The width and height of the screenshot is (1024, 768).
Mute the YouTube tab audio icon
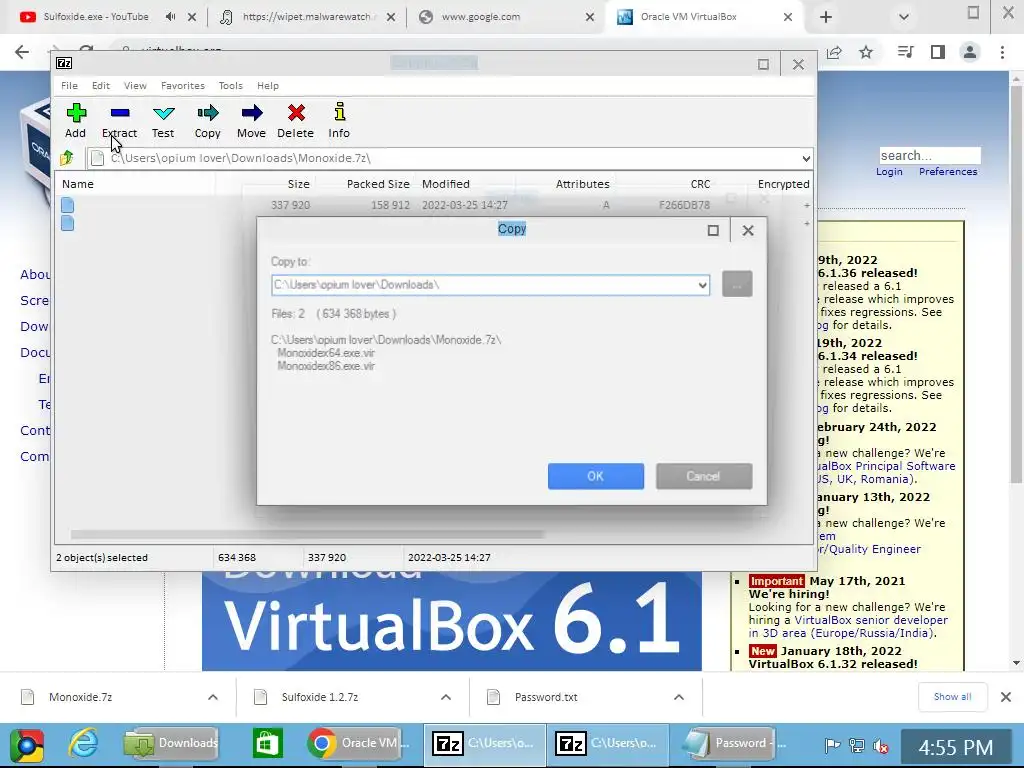tap(170, 16)
